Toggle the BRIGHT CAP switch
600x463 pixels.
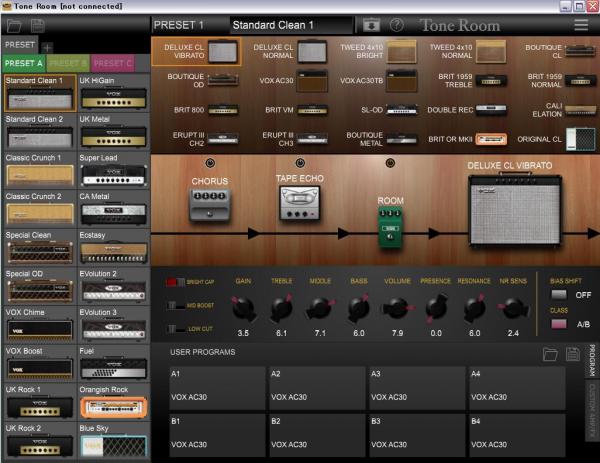(x=175, y=282)
